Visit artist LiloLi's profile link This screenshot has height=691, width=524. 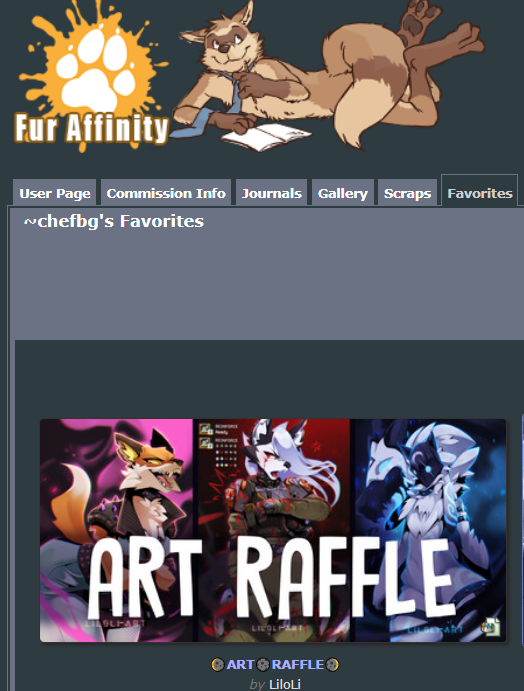tap(285, 684)
